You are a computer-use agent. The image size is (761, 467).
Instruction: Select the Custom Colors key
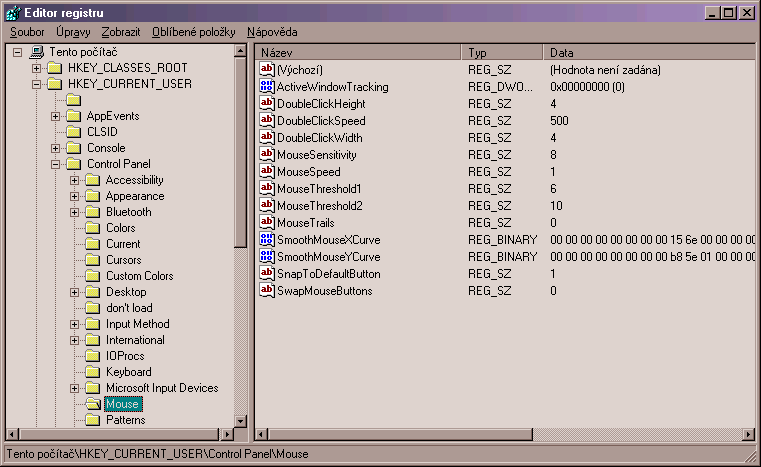[x=140, y=276]
